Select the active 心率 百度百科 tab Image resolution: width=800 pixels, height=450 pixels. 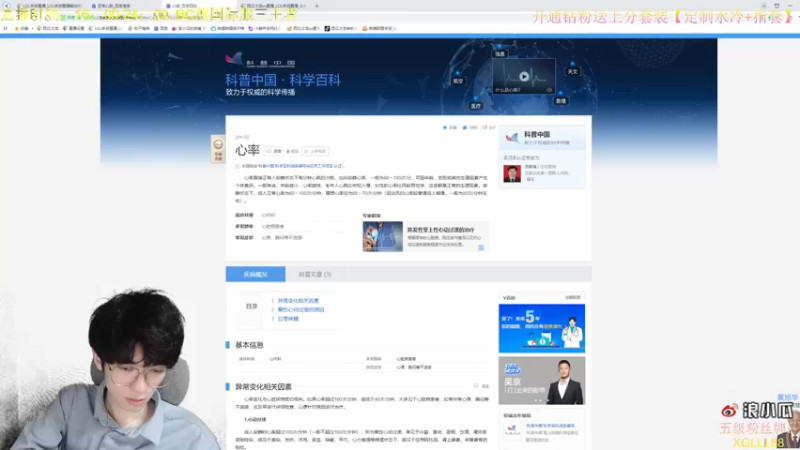(x=199, y=6)
